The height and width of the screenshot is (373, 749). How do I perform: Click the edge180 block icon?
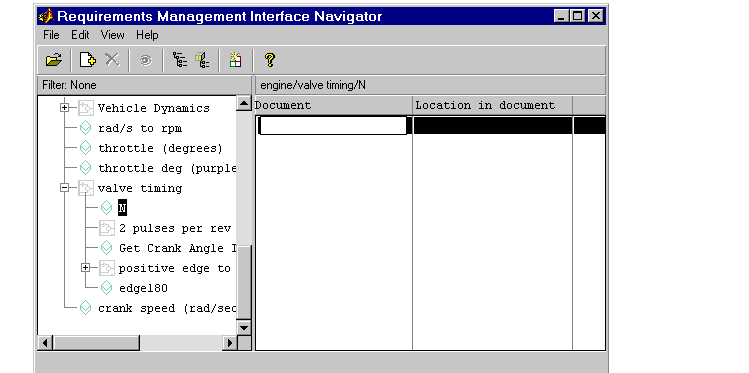[x=107, y=288]
